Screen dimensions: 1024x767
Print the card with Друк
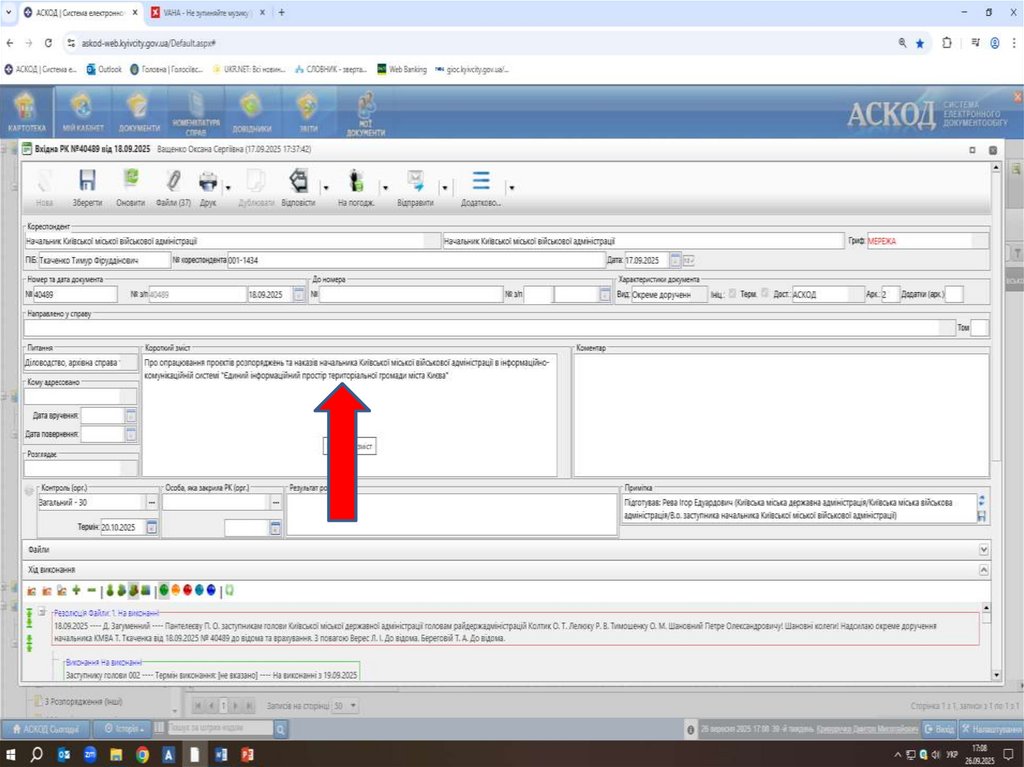point(208,188)
